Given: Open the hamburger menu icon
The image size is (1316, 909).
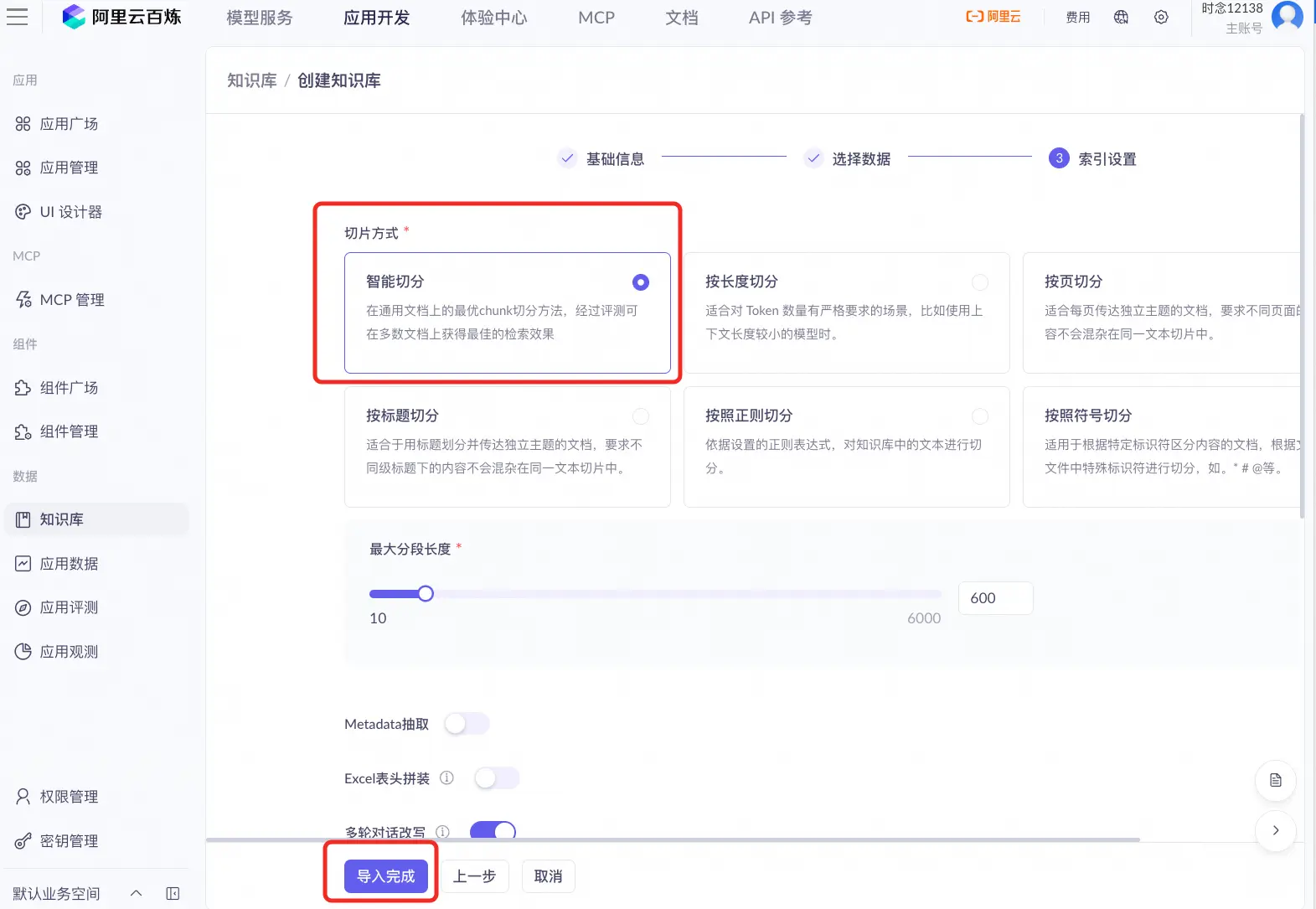Looking at the screenshot, I should tap(18, 17).
